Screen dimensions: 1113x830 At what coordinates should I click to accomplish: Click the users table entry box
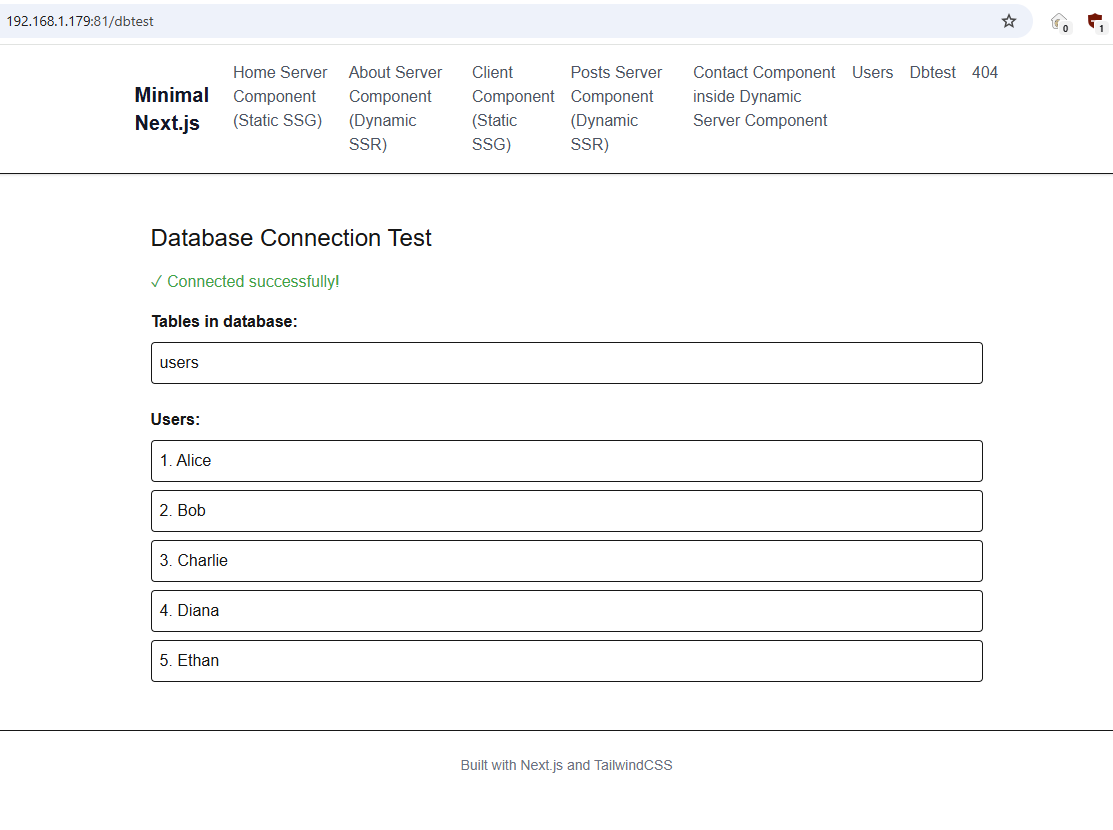click(566, 363)
